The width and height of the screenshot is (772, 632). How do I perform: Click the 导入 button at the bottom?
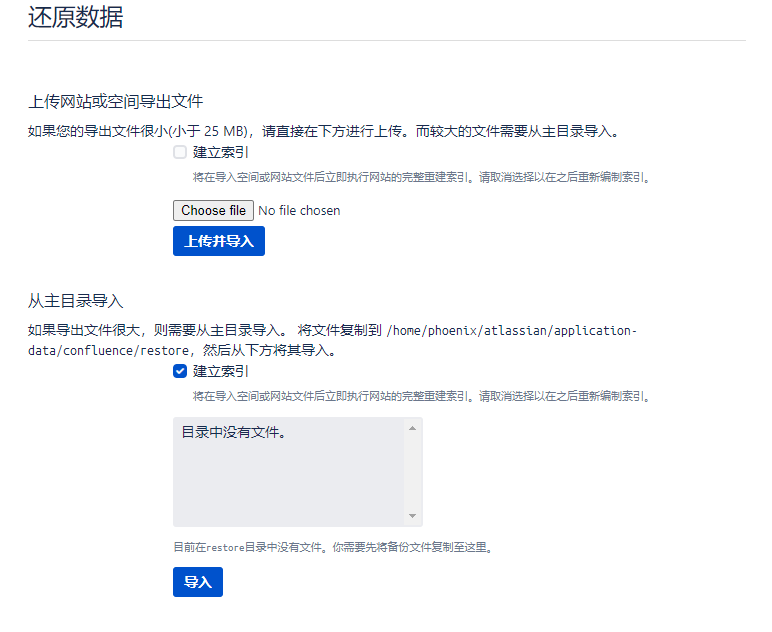[x=197, y=582]
